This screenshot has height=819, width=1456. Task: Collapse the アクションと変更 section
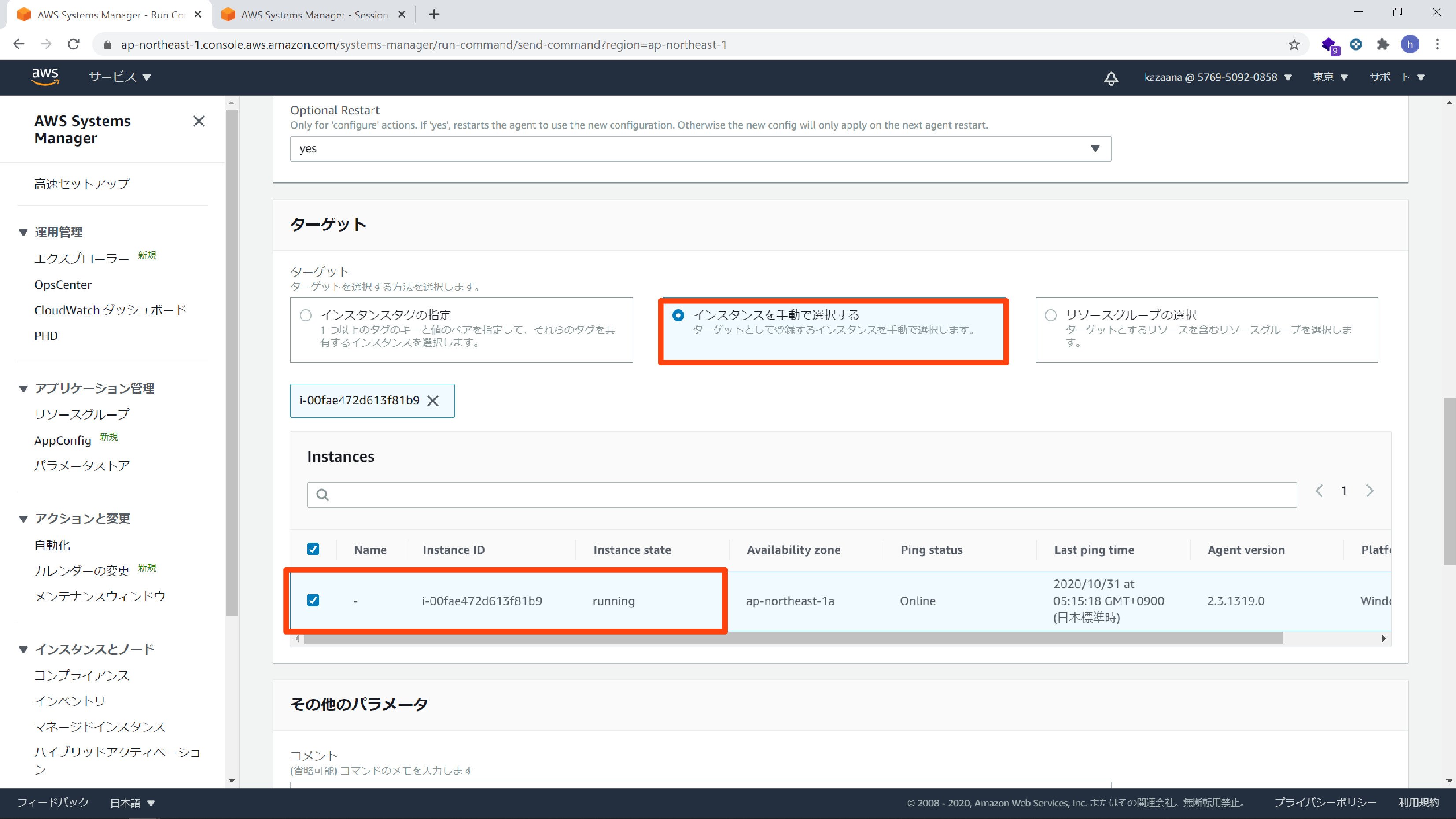tap(23, 518)
